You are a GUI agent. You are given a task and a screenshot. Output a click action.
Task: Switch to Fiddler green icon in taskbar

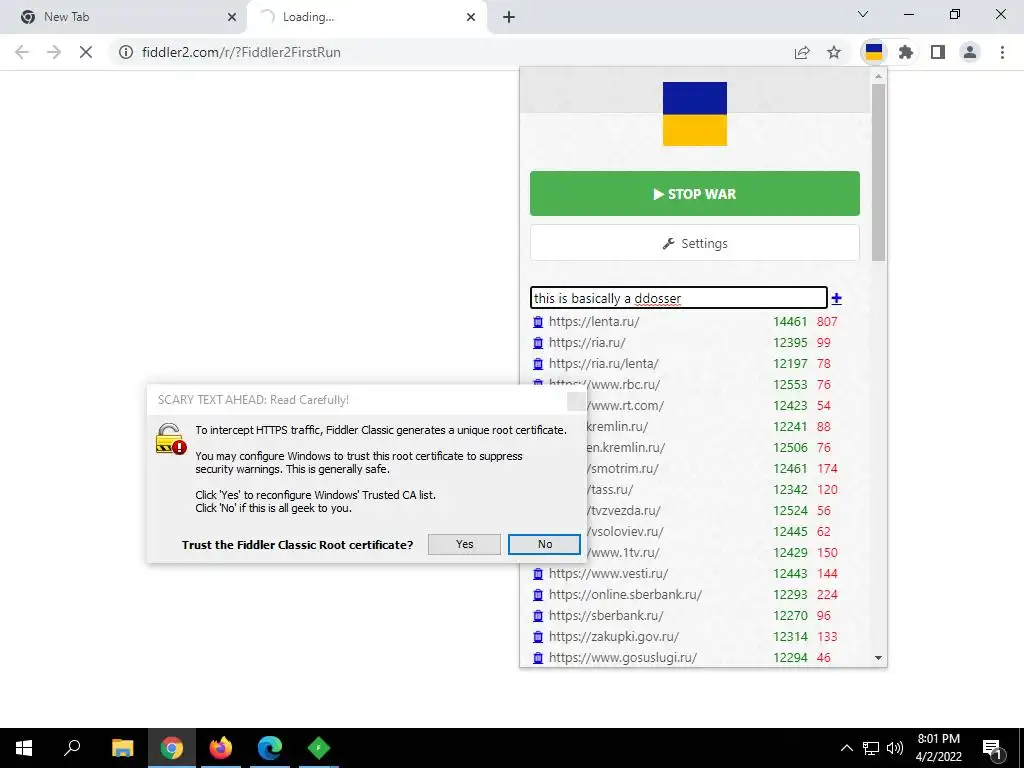coord(319,748)
